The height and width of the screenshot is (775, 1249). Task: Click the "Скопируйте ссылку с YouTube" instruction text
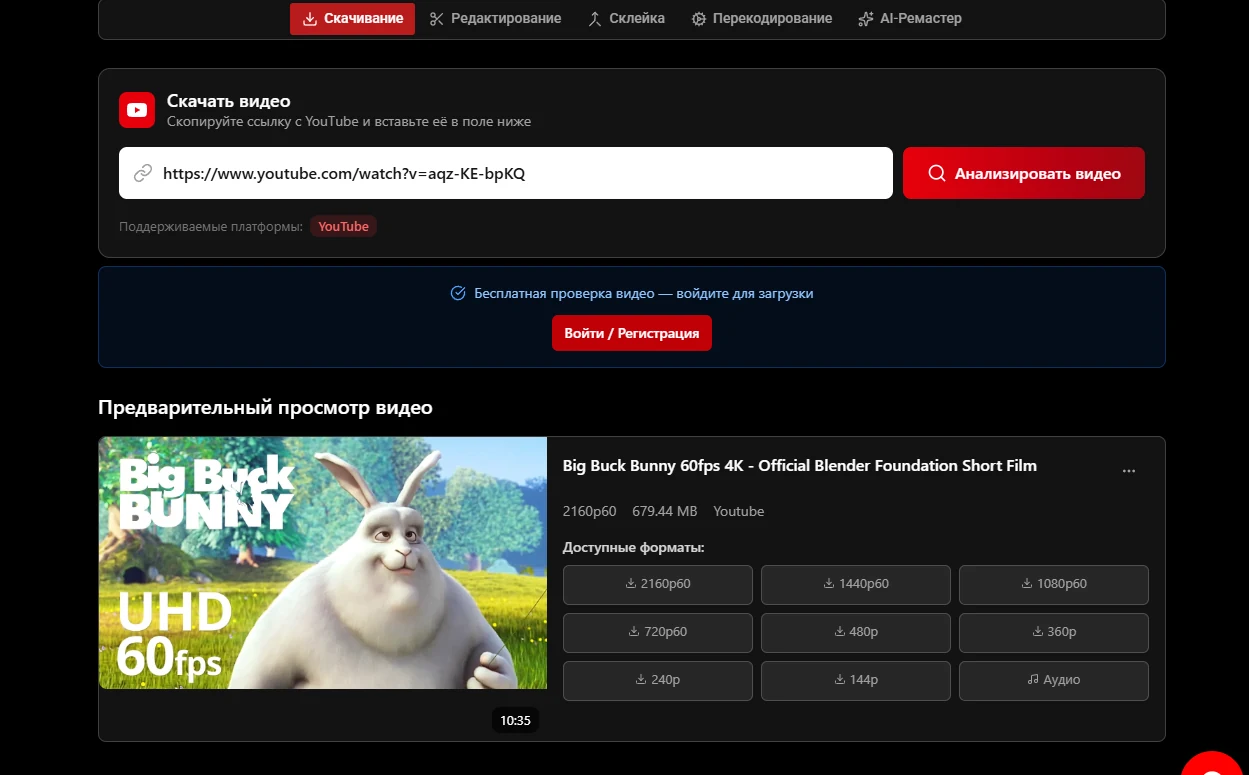point(349,122)
